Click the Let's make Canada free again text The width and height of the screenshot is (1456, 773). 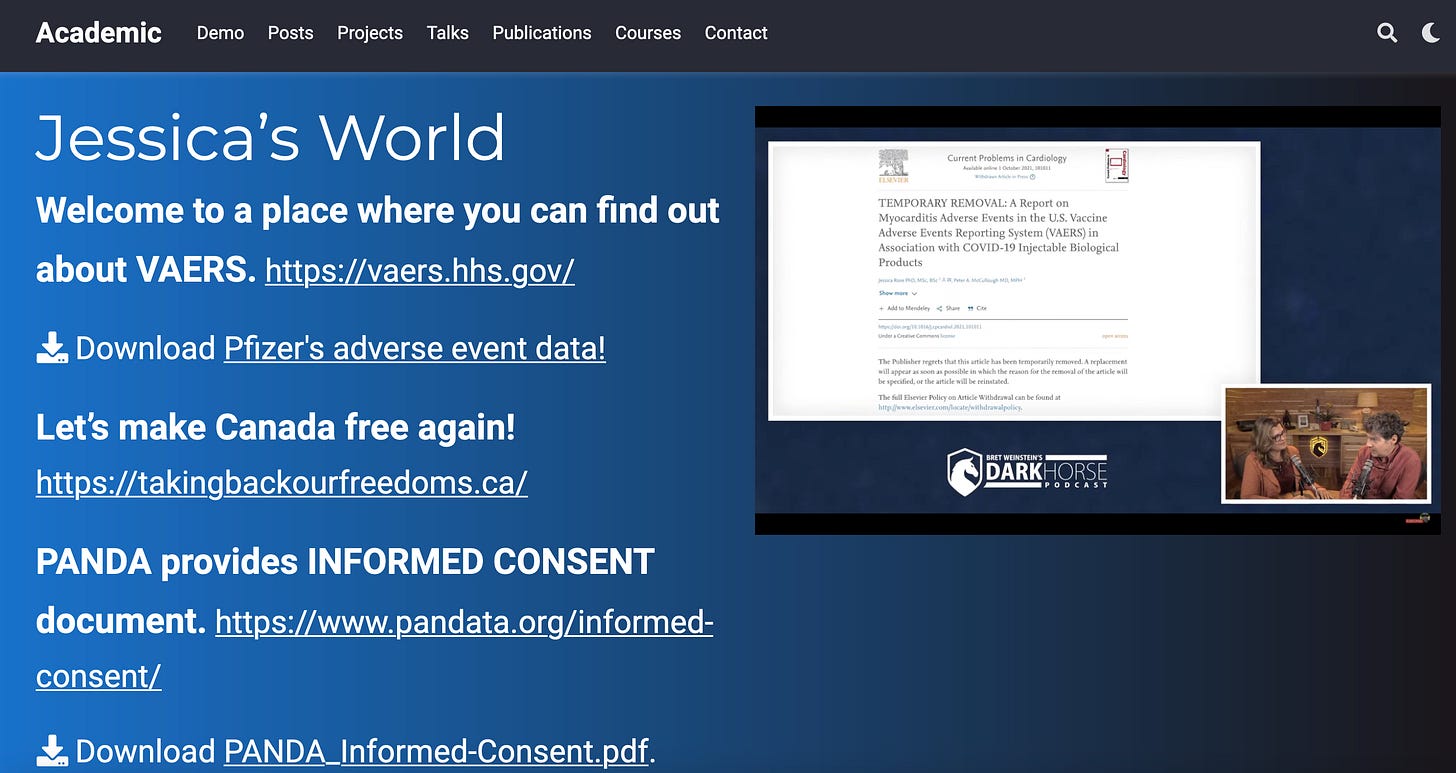[x=276, y=428]
